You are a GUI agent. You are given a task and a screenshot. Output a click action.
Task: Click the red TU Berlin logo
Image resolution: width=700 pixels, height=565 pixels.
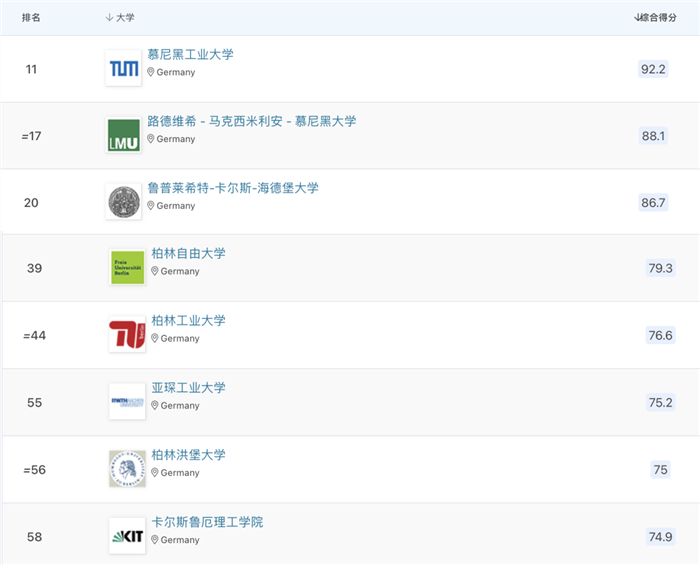(127, 334)
